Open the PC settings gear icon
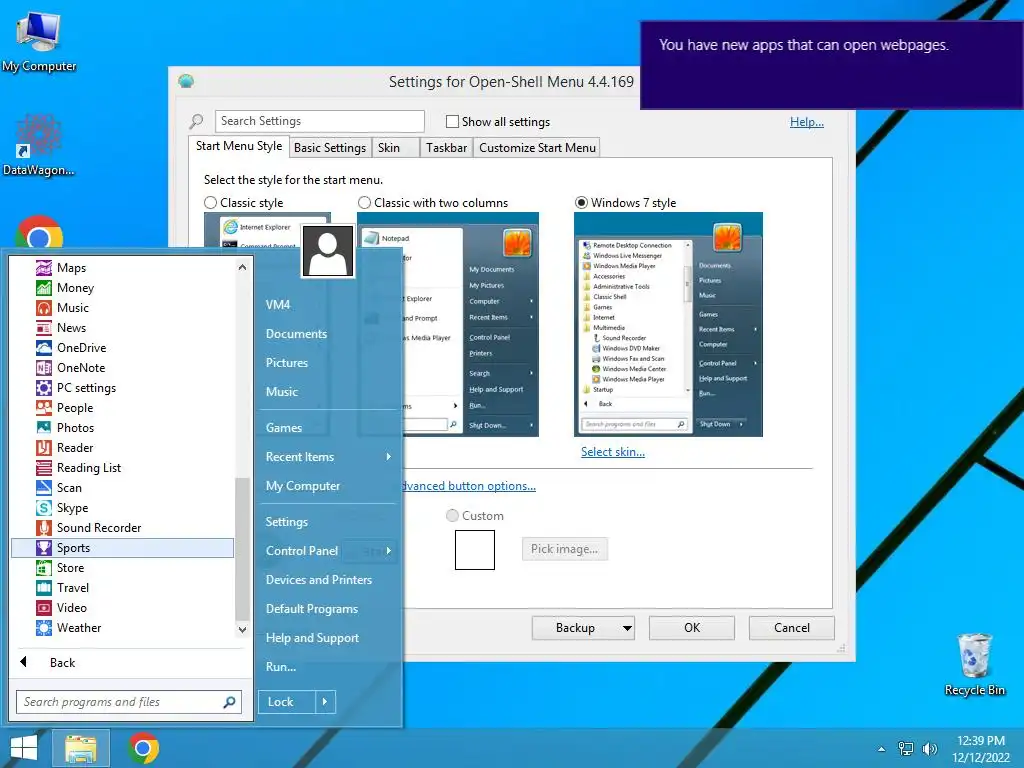 [44, 388]
